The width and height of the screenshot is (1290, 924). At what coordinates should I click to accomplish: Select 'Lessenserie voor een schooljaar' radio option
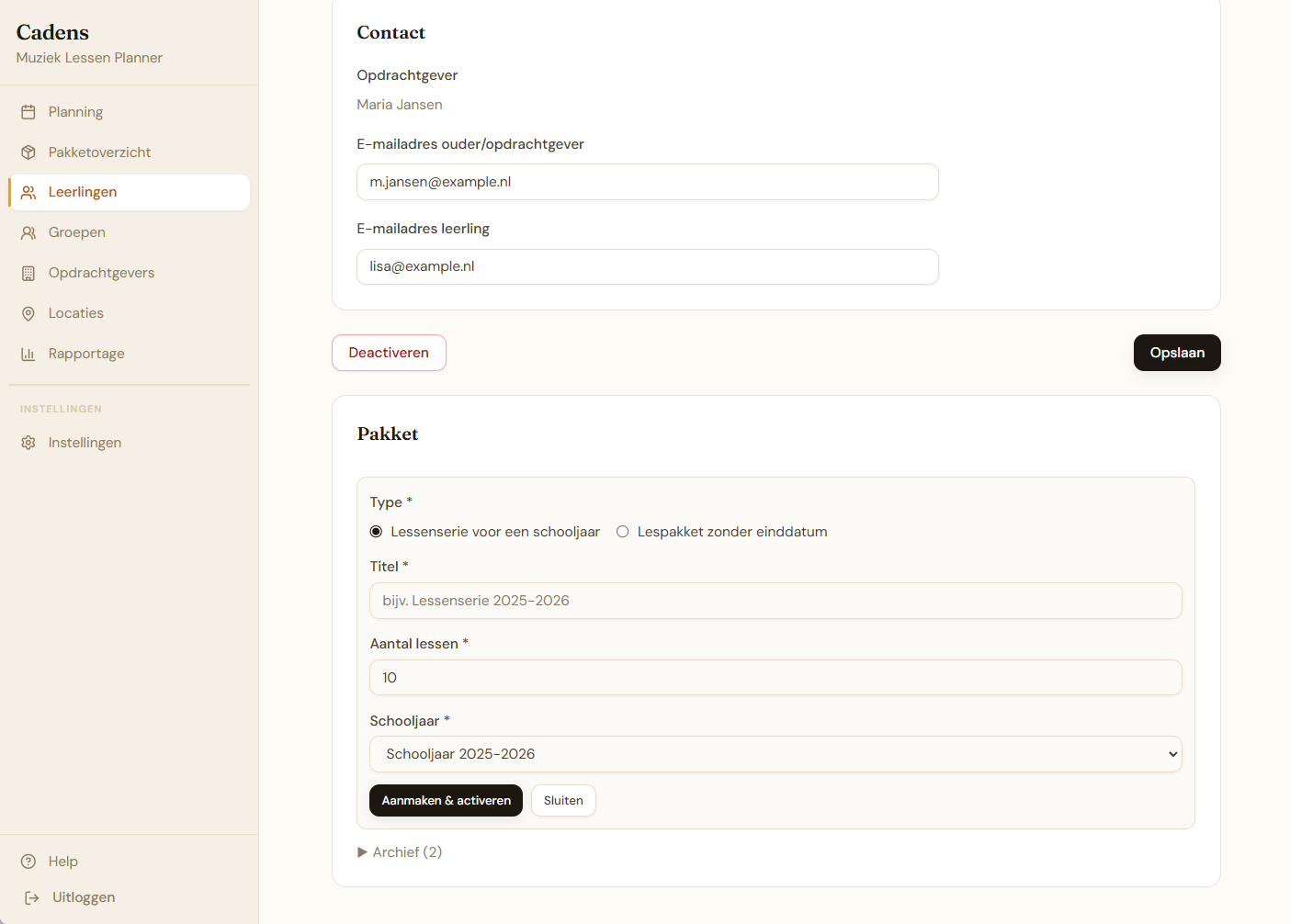tap(377, 532)
